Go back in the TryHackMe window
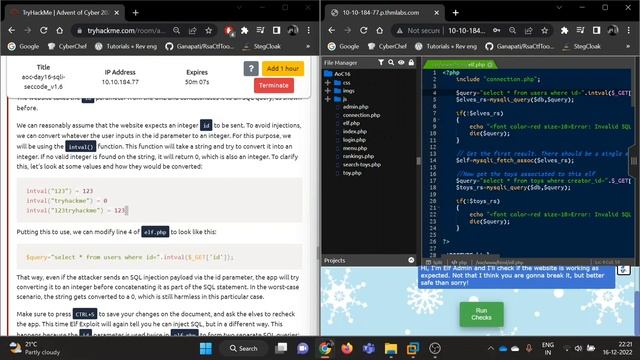This screenshot has width=640, height=360. [x=11, y=31]
